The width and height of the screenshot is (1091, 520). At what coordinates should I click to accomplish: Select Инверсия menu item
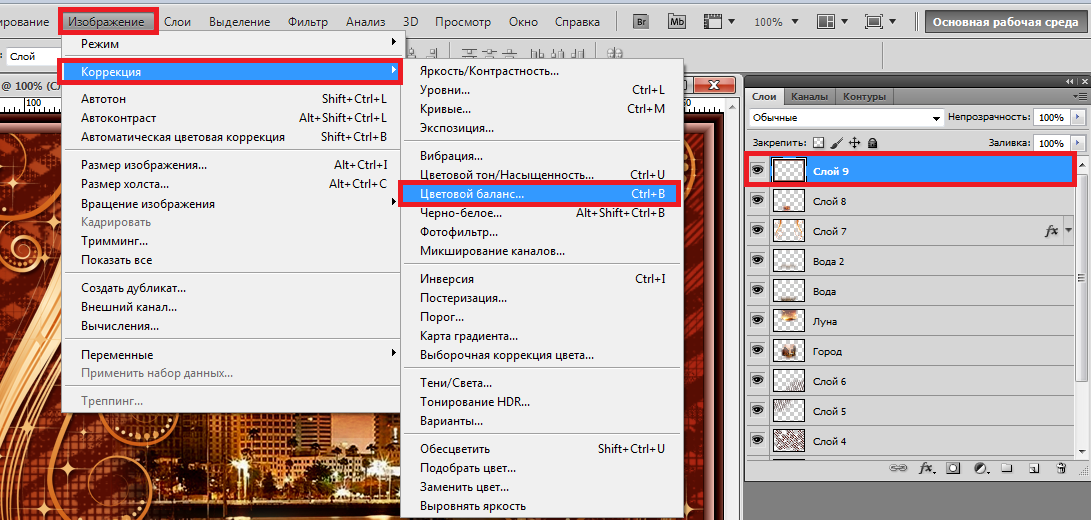[x=542, y=278]
